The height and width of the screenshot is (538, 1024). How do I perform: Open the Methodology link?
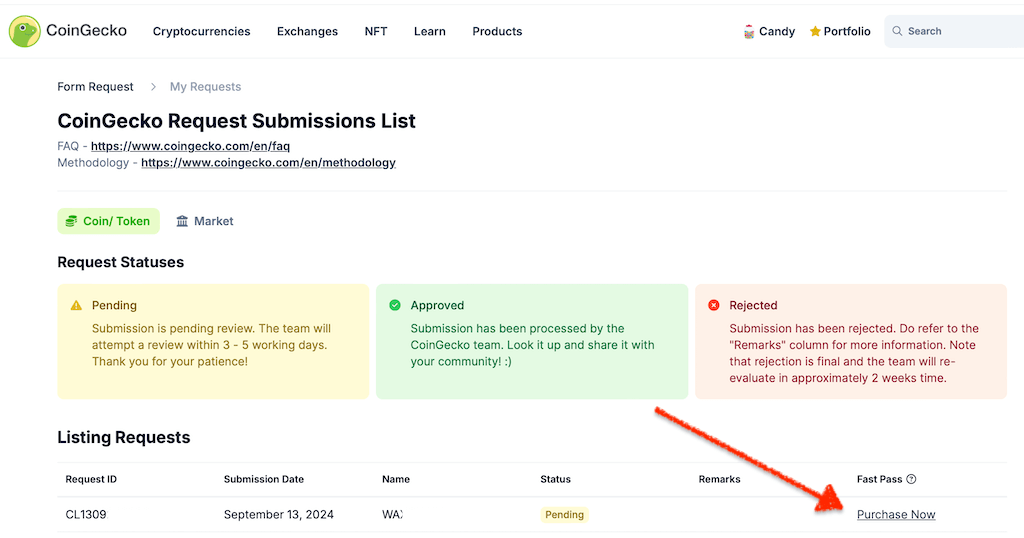[268, 163]
